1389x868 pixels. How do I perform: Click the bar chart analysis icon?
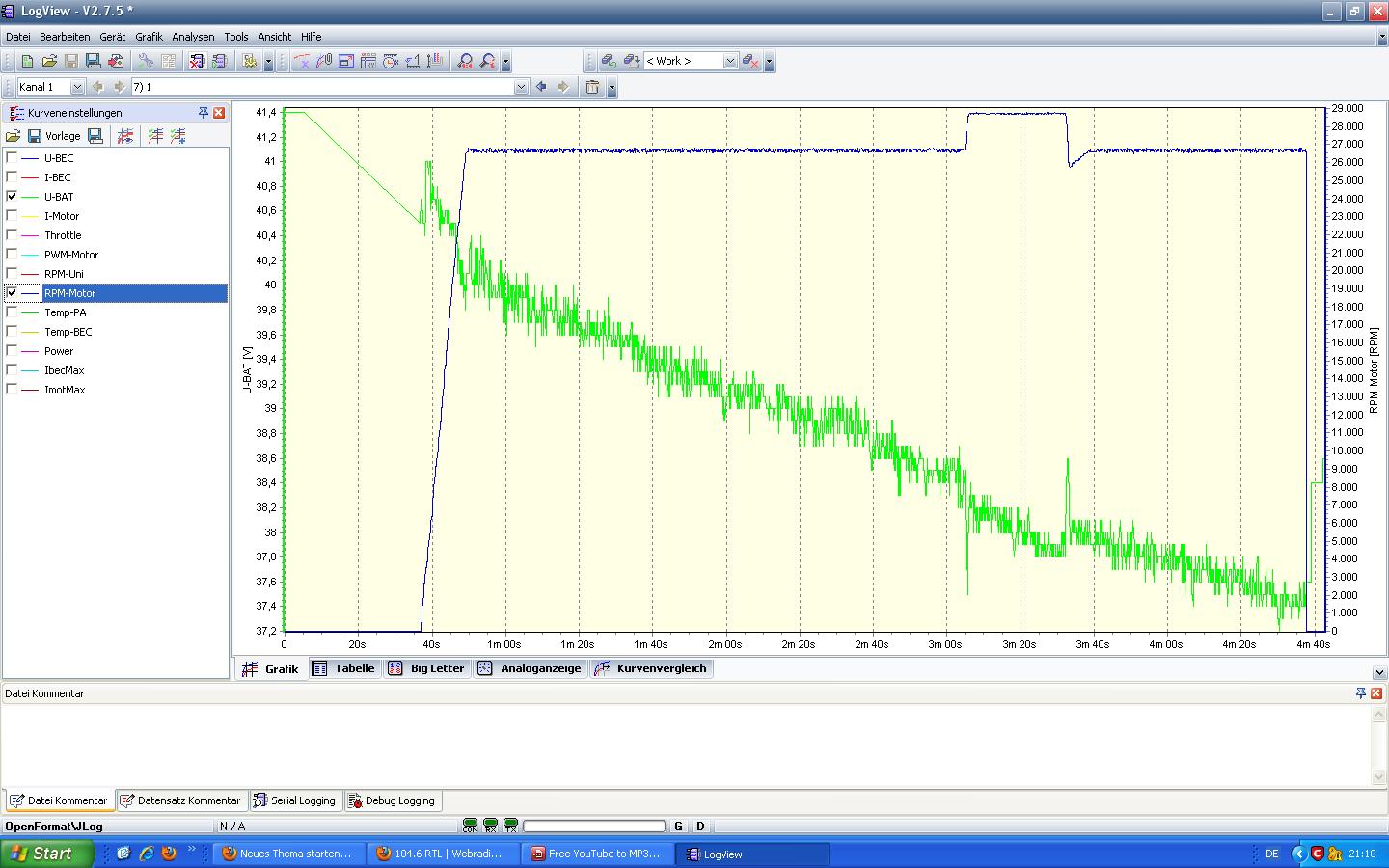tap(435, 61)
